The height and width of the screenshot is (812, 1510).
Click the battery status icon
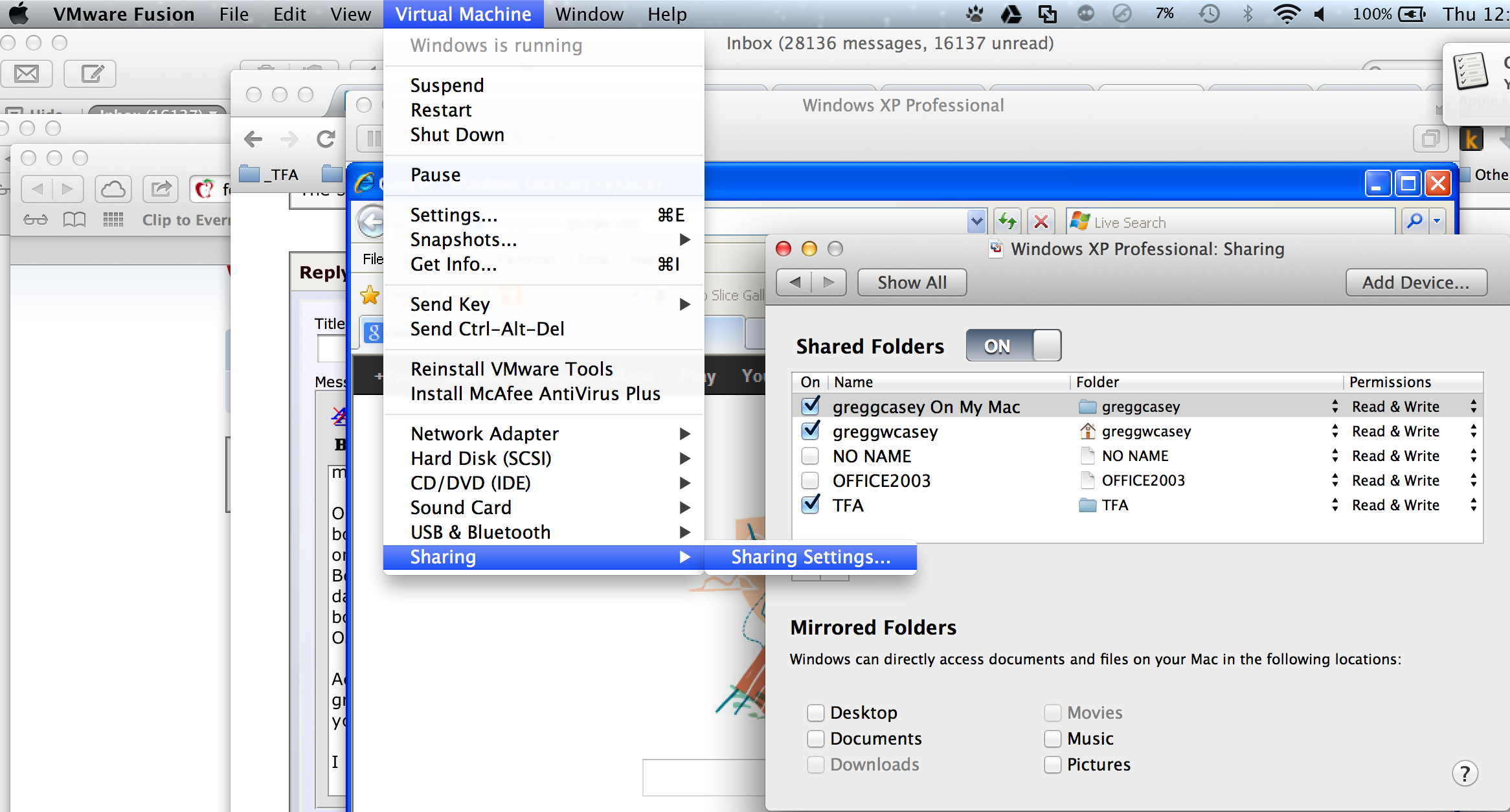[x=1412, y=14]
